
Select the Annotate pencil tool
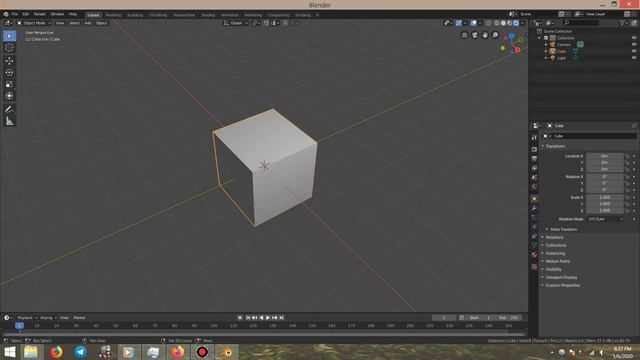pyautogui.click(x=9, y=109)
